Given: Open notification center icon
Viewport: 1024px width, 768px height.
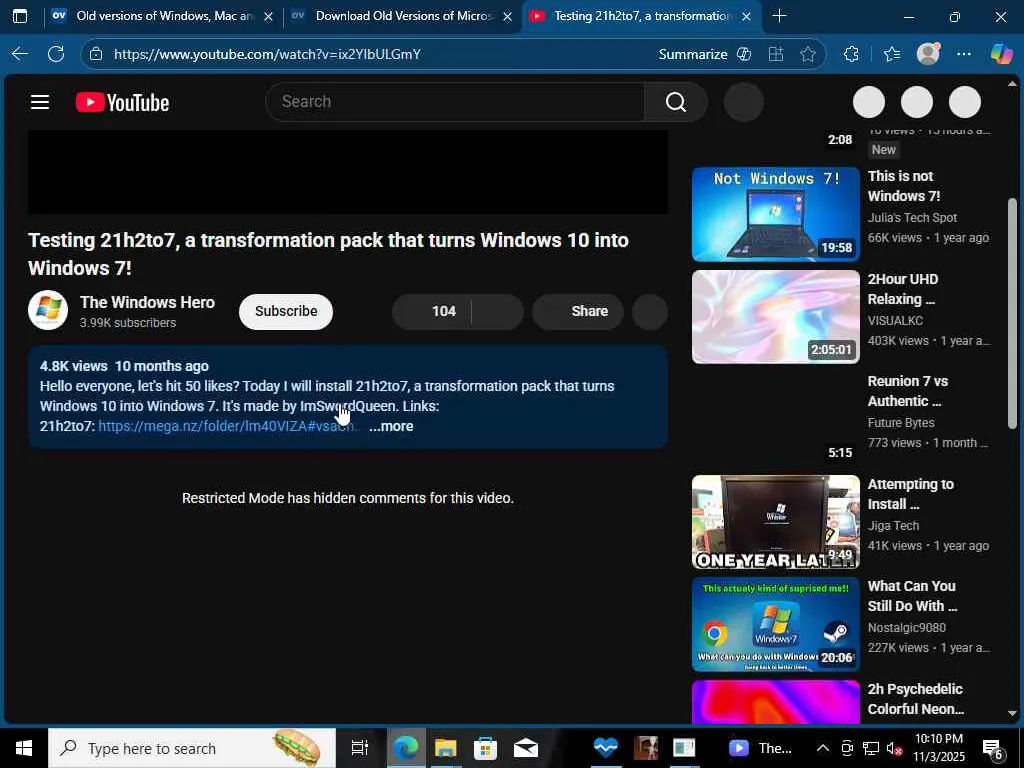Looking at the screenshot, I should 993,748.
